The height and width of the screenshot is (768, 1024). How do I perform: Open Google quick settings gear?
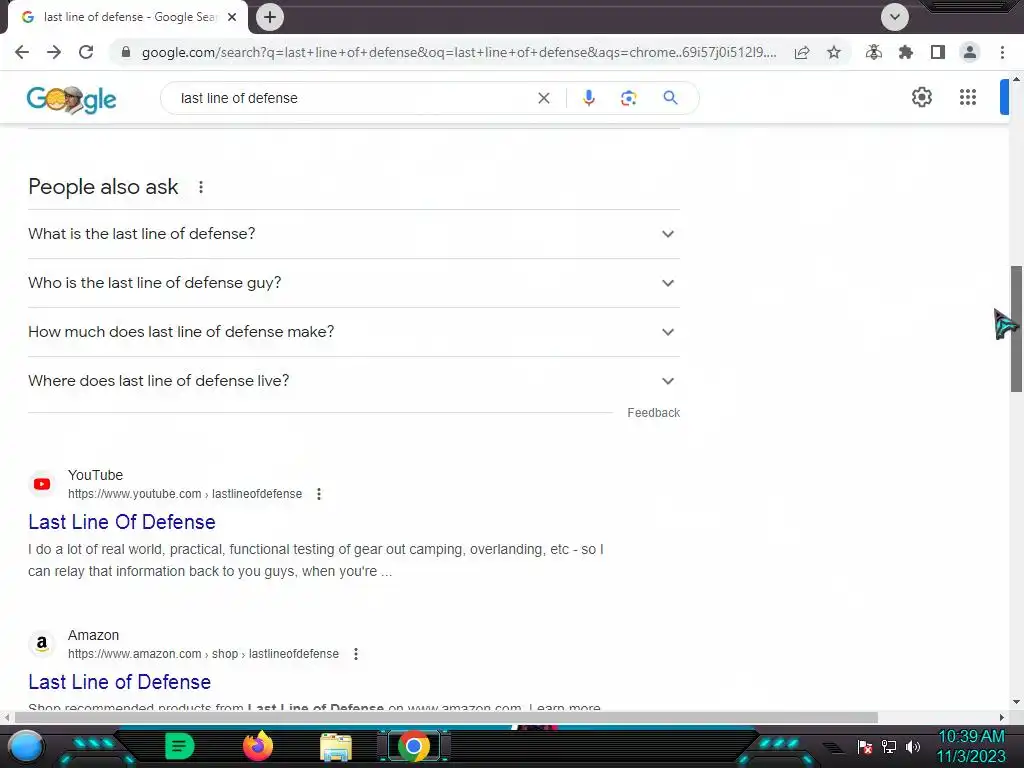[x=921, y=97]
